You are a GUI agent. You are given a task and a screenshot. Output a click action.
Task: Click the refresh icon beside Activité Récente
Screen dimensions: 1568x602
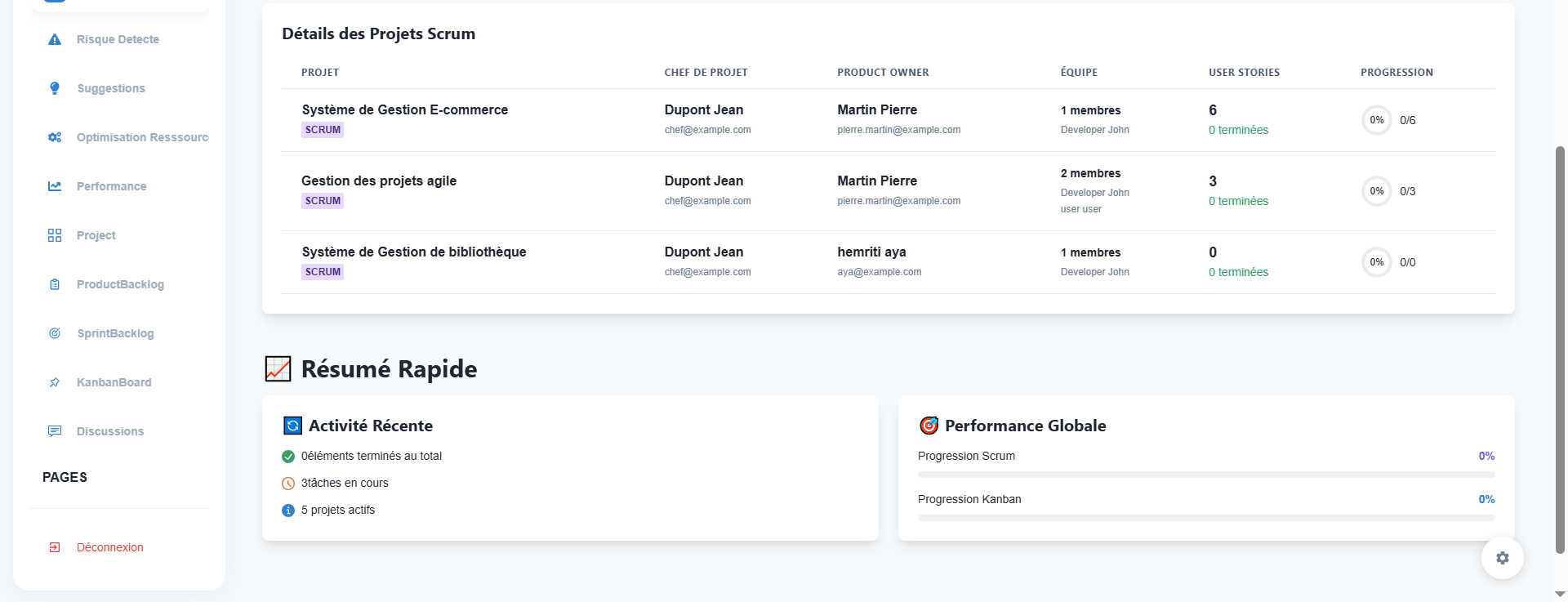click(292, 426)
